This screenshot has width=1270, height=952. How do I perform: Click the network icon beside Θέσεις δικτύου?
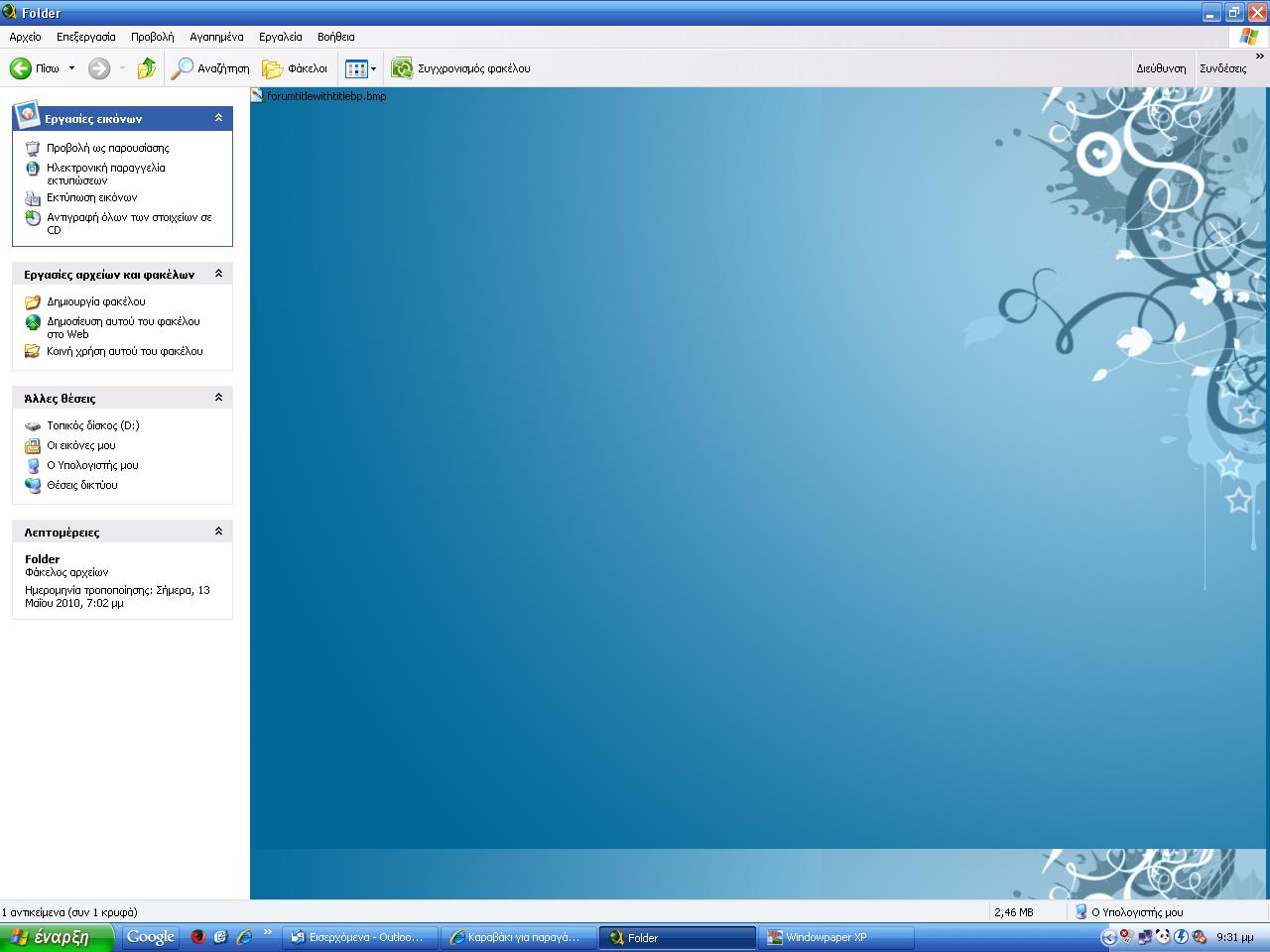[x=33, y=485]
